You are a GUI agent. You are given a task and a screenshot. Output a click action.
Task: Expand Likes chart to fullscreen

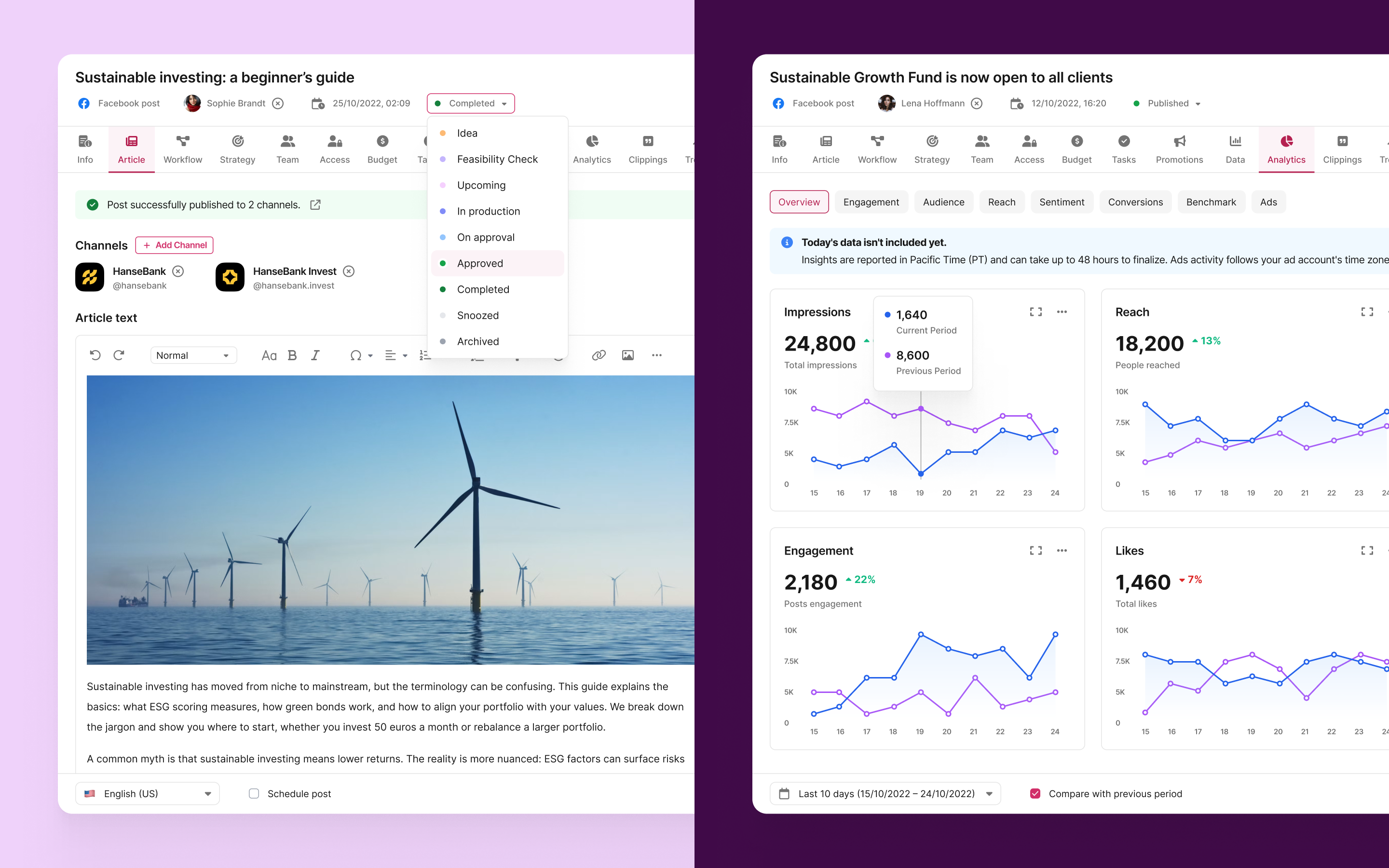click(x=1367, y=551)
